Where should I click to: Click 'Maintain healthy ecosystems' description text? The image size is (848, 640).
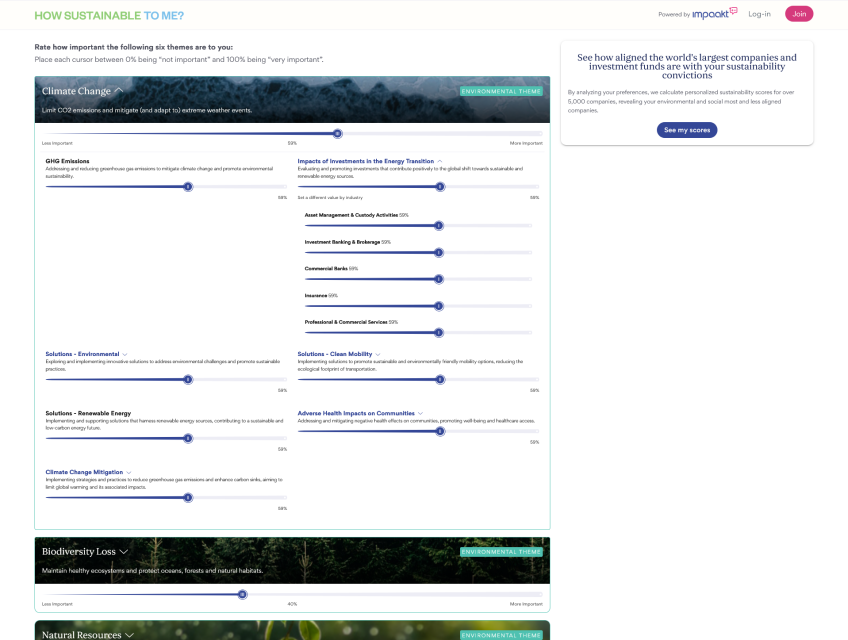click(x=153, y=571)
